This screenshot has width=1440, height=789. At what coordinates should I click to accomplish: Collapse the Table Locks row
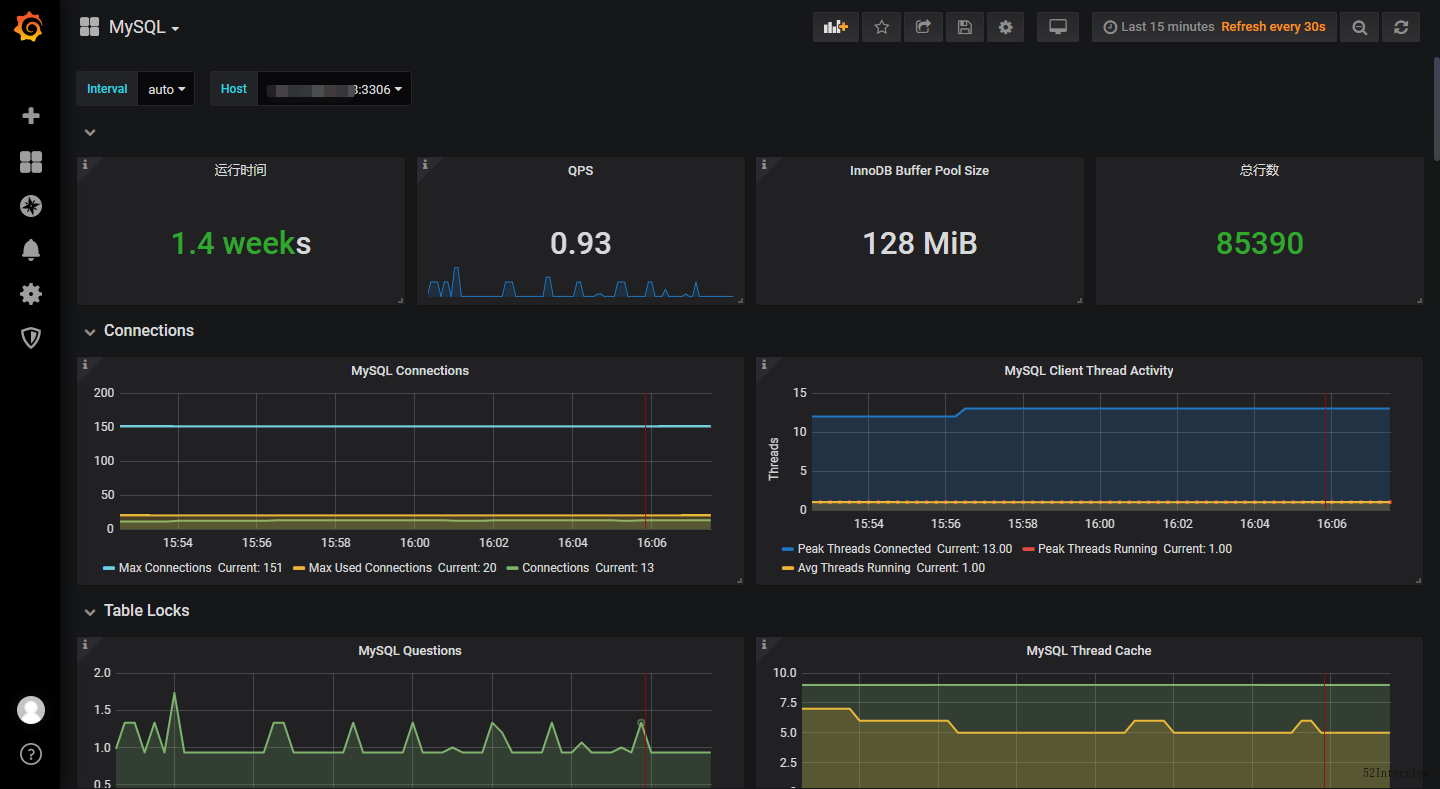136,611
